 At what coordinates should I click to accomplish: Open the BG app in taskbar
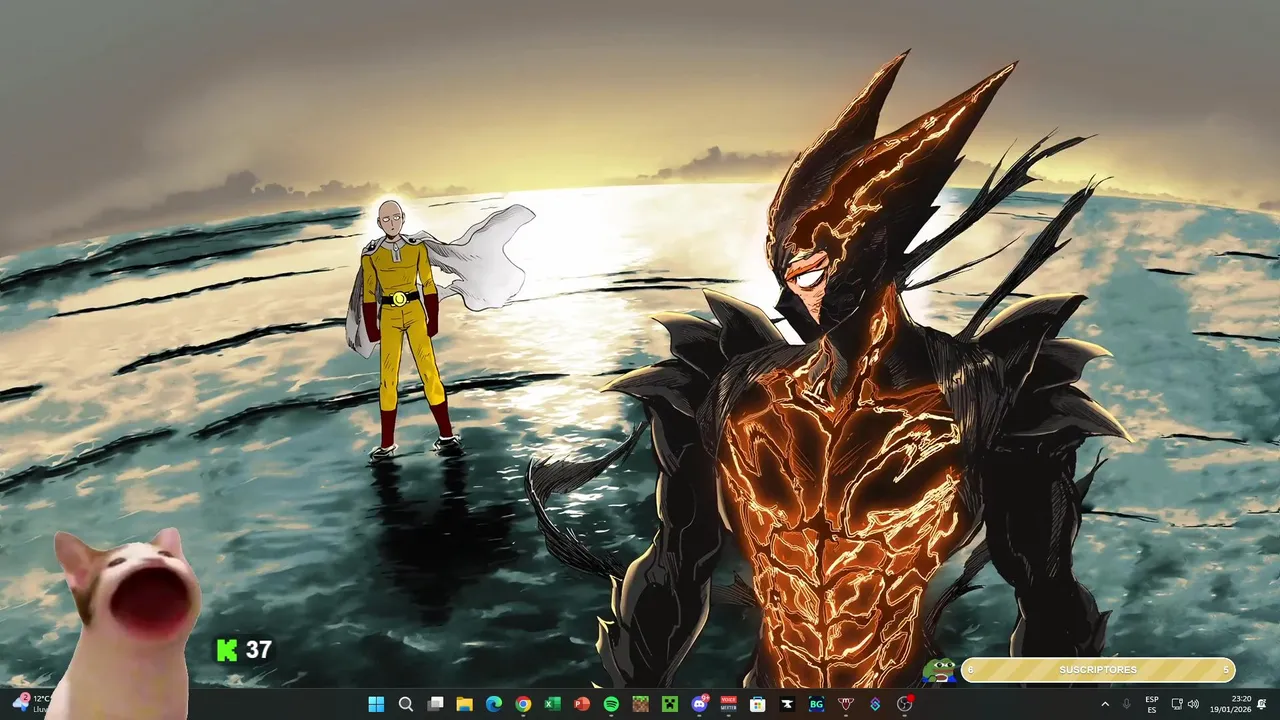click(817, 704)
